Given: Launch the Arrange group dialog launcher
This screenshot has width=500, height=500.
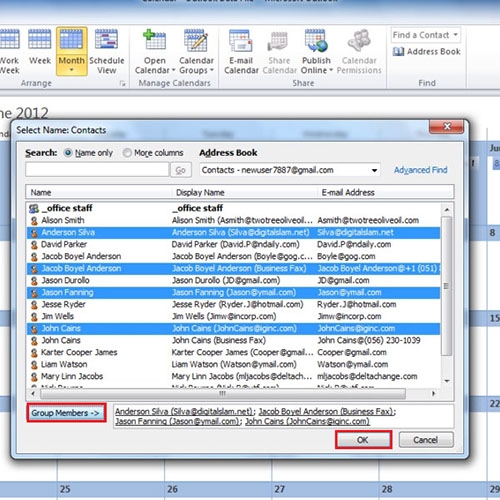Looking at the screenshot, I should click(x=122, y=83).
